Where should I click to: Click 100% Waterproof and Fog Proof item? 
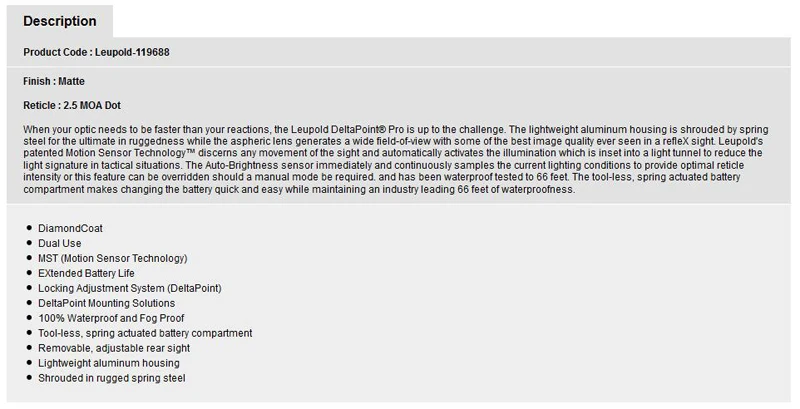pos(111,318)
